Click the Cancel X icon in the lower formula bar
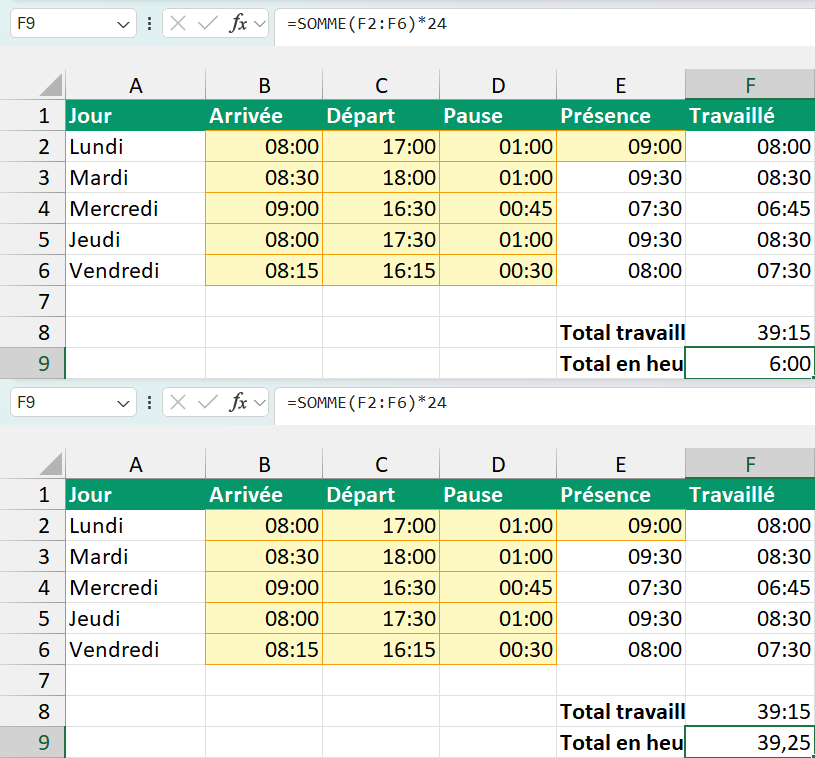Image resolution: width=815 pixels, height=758 pixels. click(178, 402)
